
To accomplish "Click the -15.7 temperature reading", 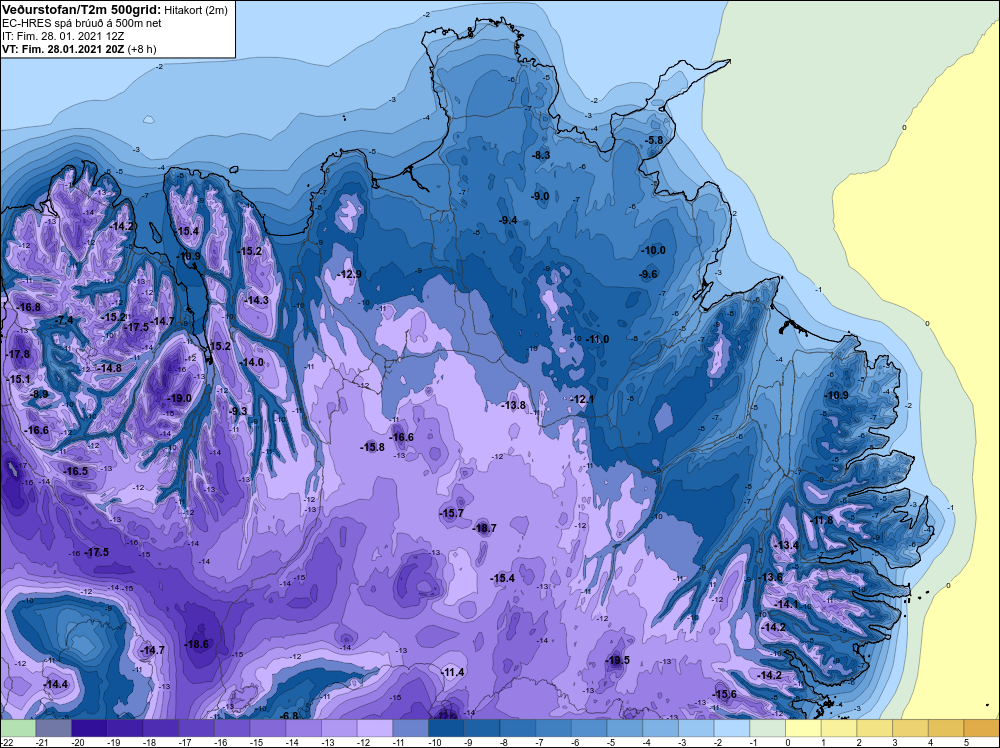I will click(x=452, y=513).
